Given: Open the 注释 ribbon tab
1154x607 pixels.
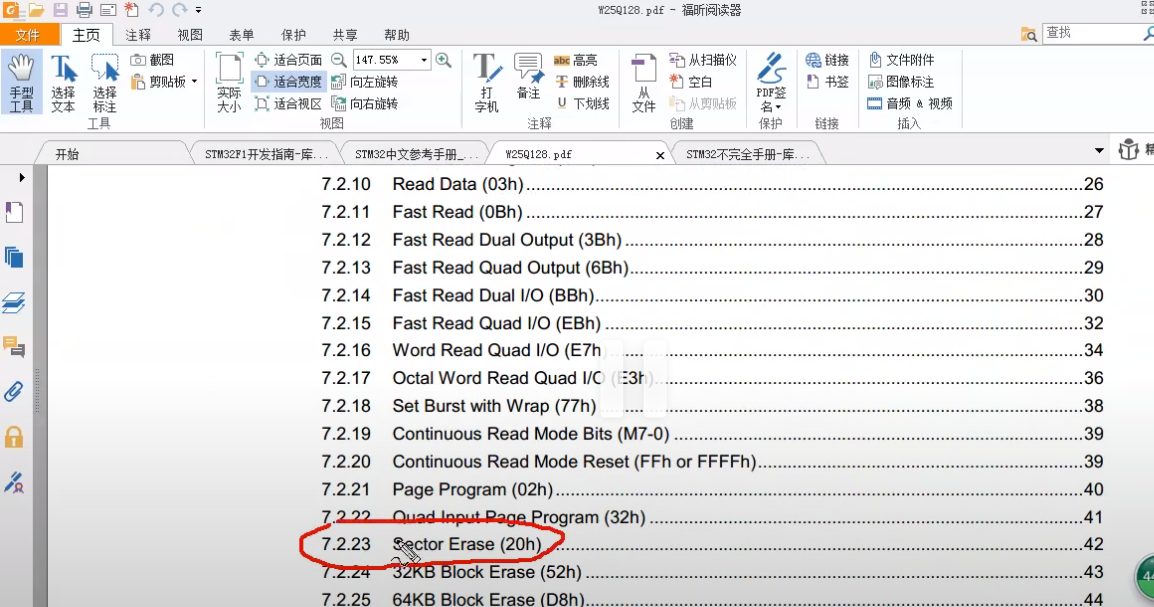Looking at the screenshot, I should [138, 35].
